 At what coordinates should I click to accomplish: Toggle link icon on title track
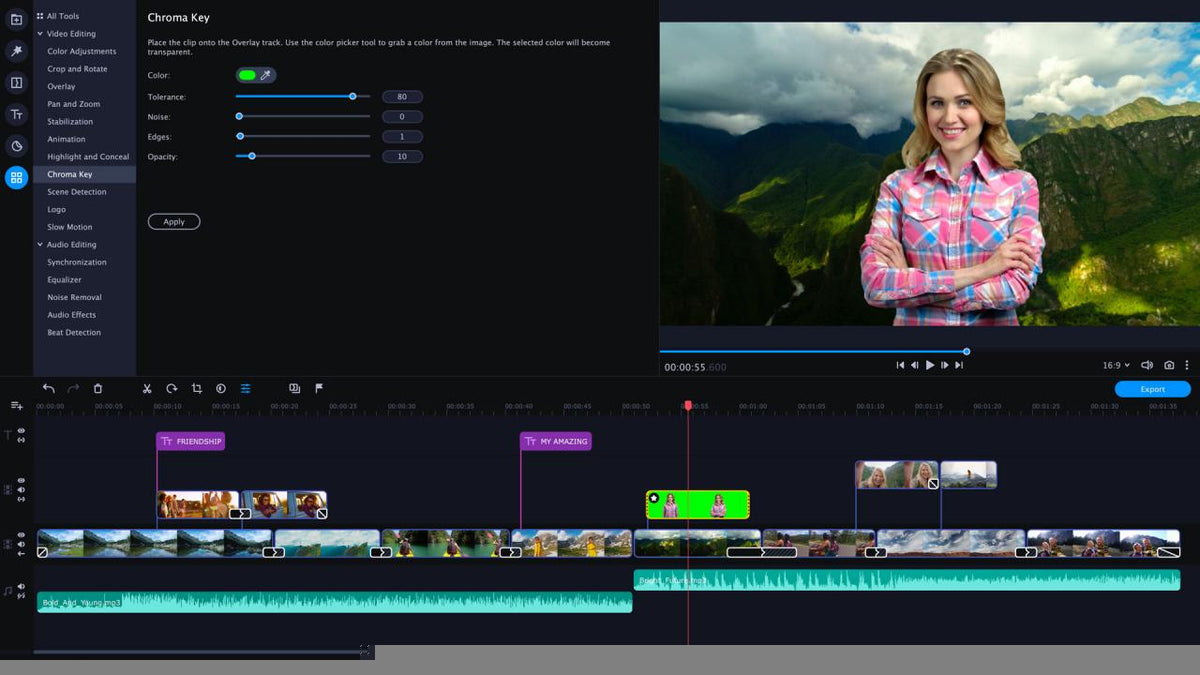21,440
